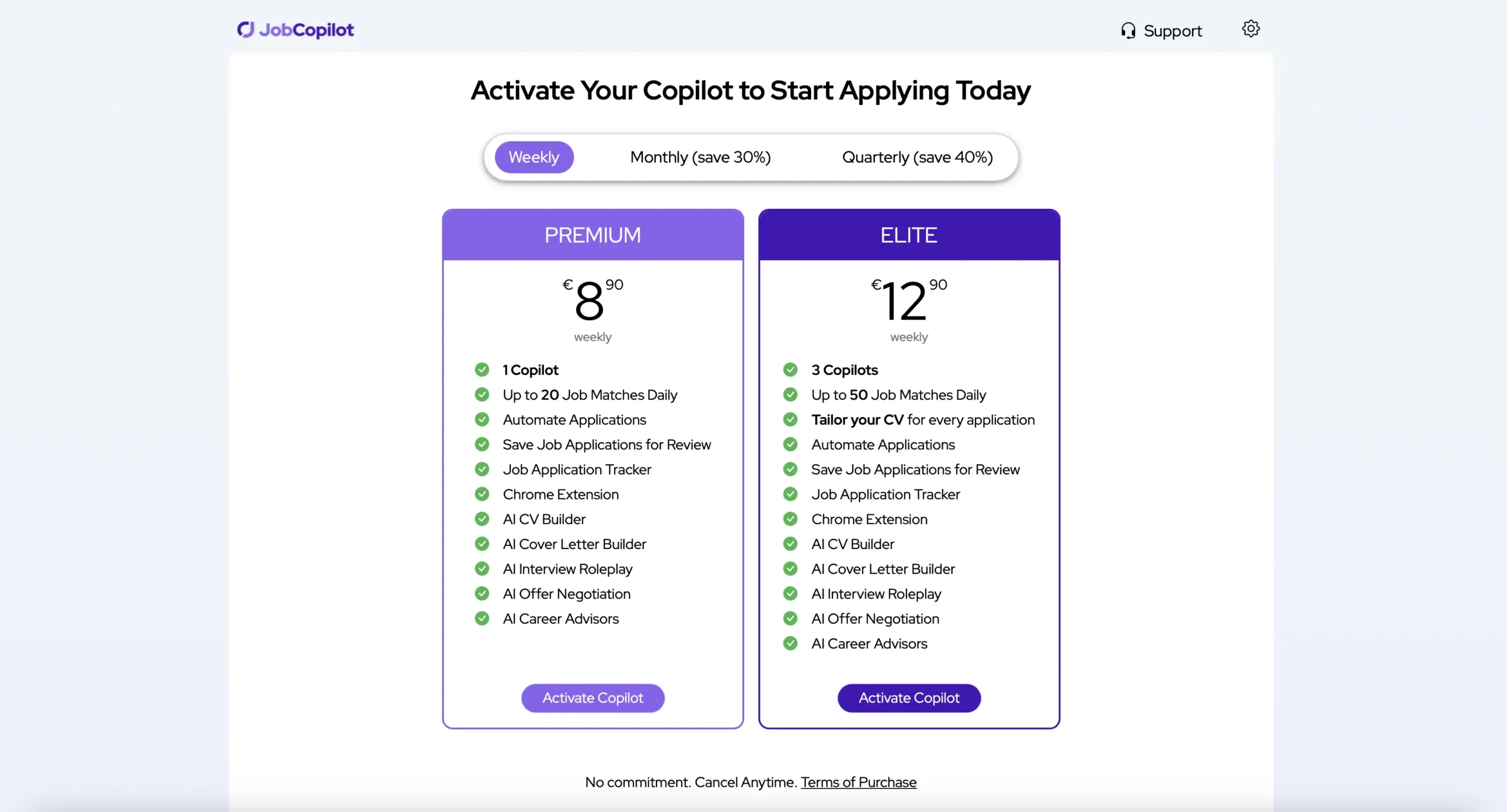The image size is (1507, 812).
Task: Switch to Monthly (save 30%) billing
Action: pyautogui.click(x=701, y=157)
